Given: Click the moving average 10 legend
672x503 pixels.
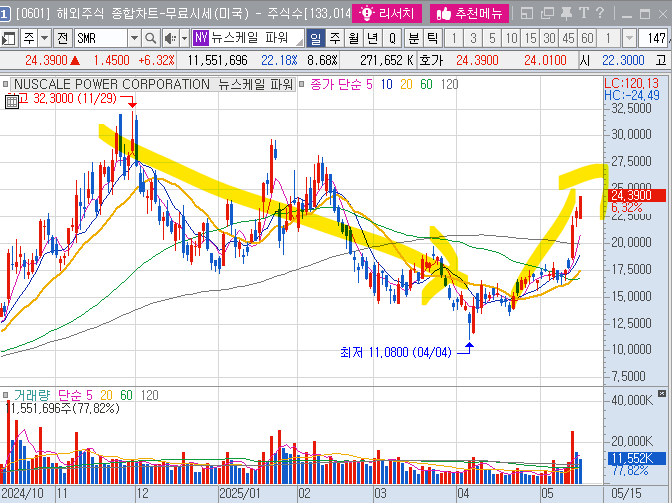Looking at the screenshot, I should click(387, 84).
